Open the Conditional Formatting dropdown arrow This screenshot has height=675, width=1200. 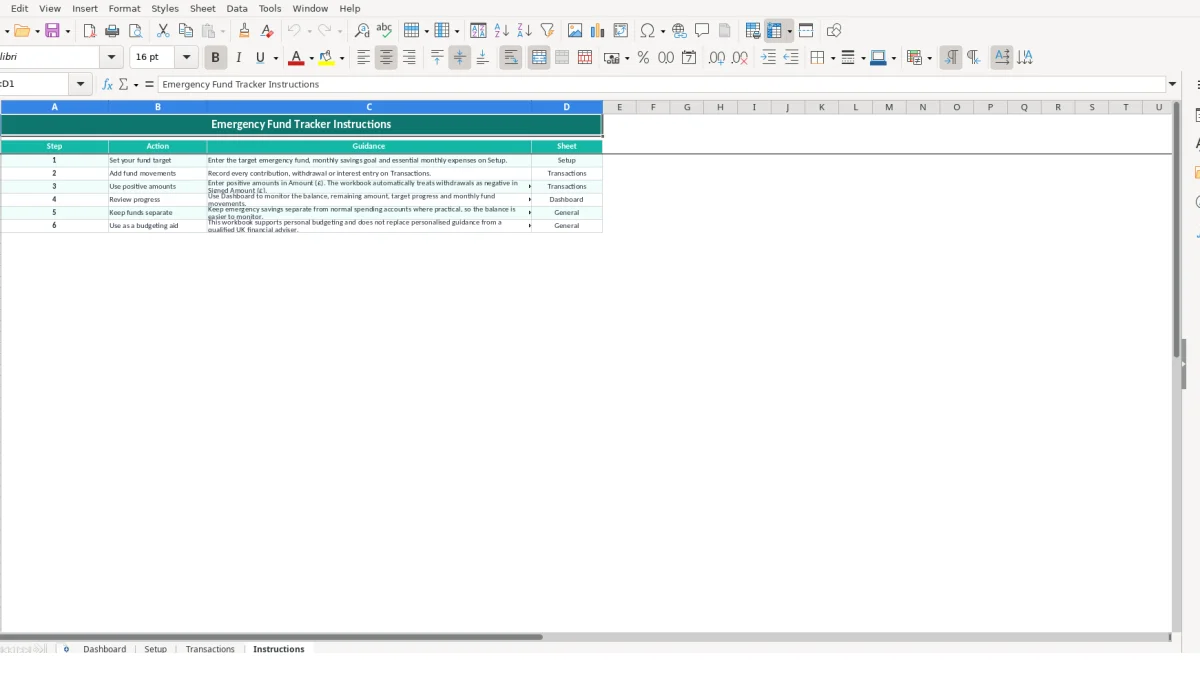tap(930, 58)
